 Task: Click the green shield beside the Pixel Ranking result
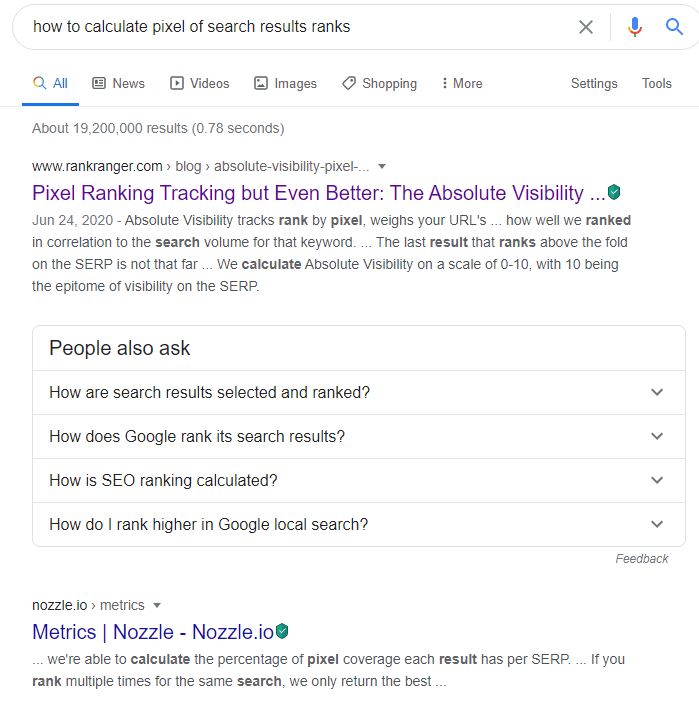pyautogui.click(x=614, y=192)
